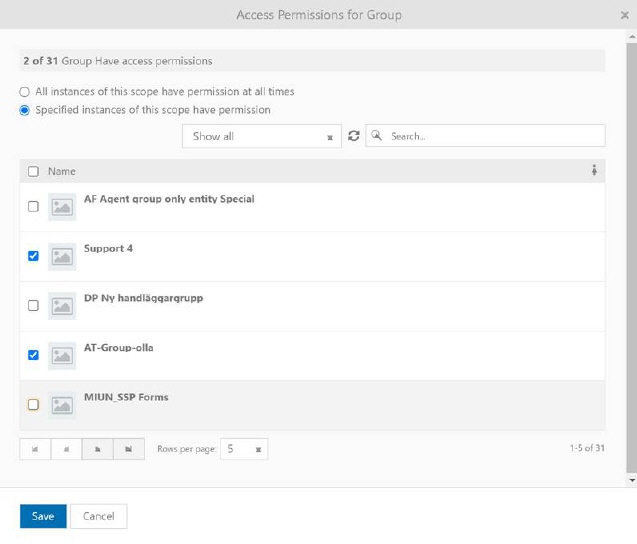Click the person icon in the Name header
The height and width of the screenshot is (544, 637).
click(594, 171)
